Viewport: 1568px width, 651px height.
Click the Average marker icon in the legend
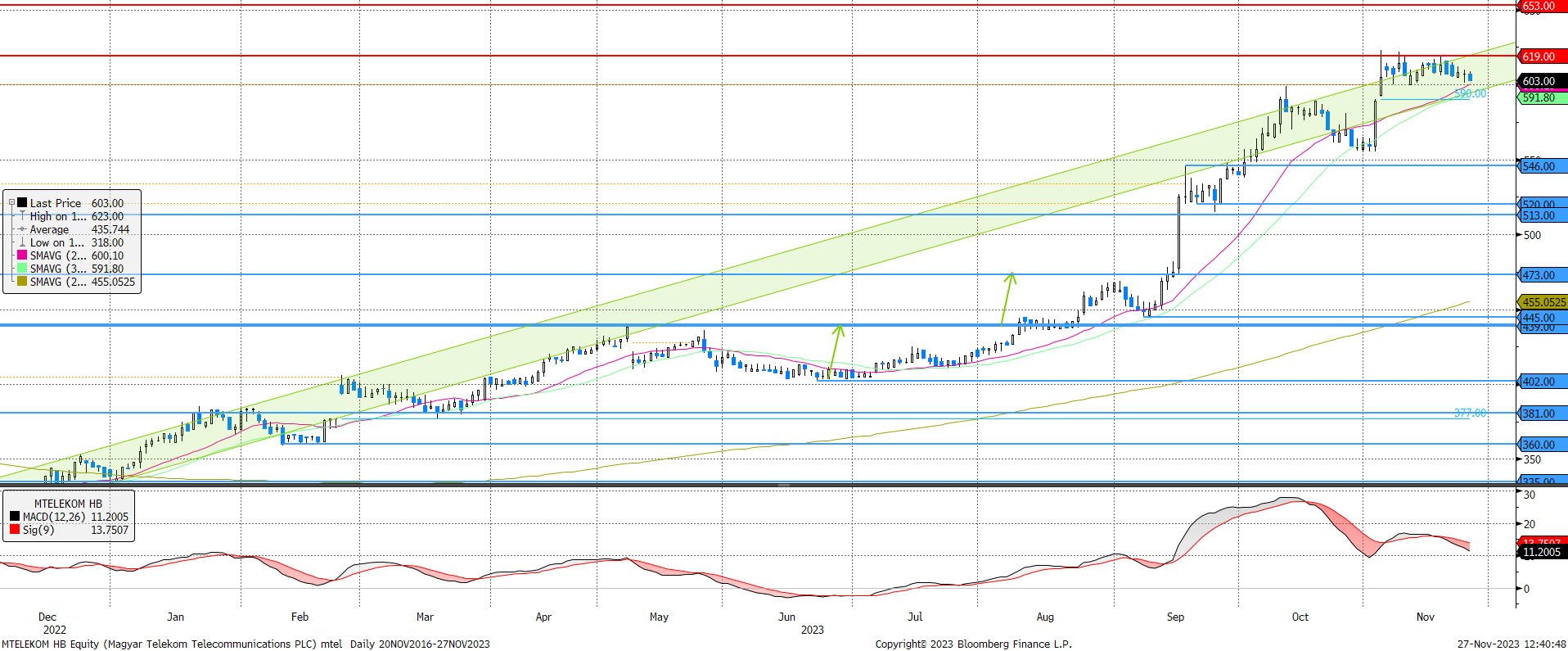click(23, 229)
